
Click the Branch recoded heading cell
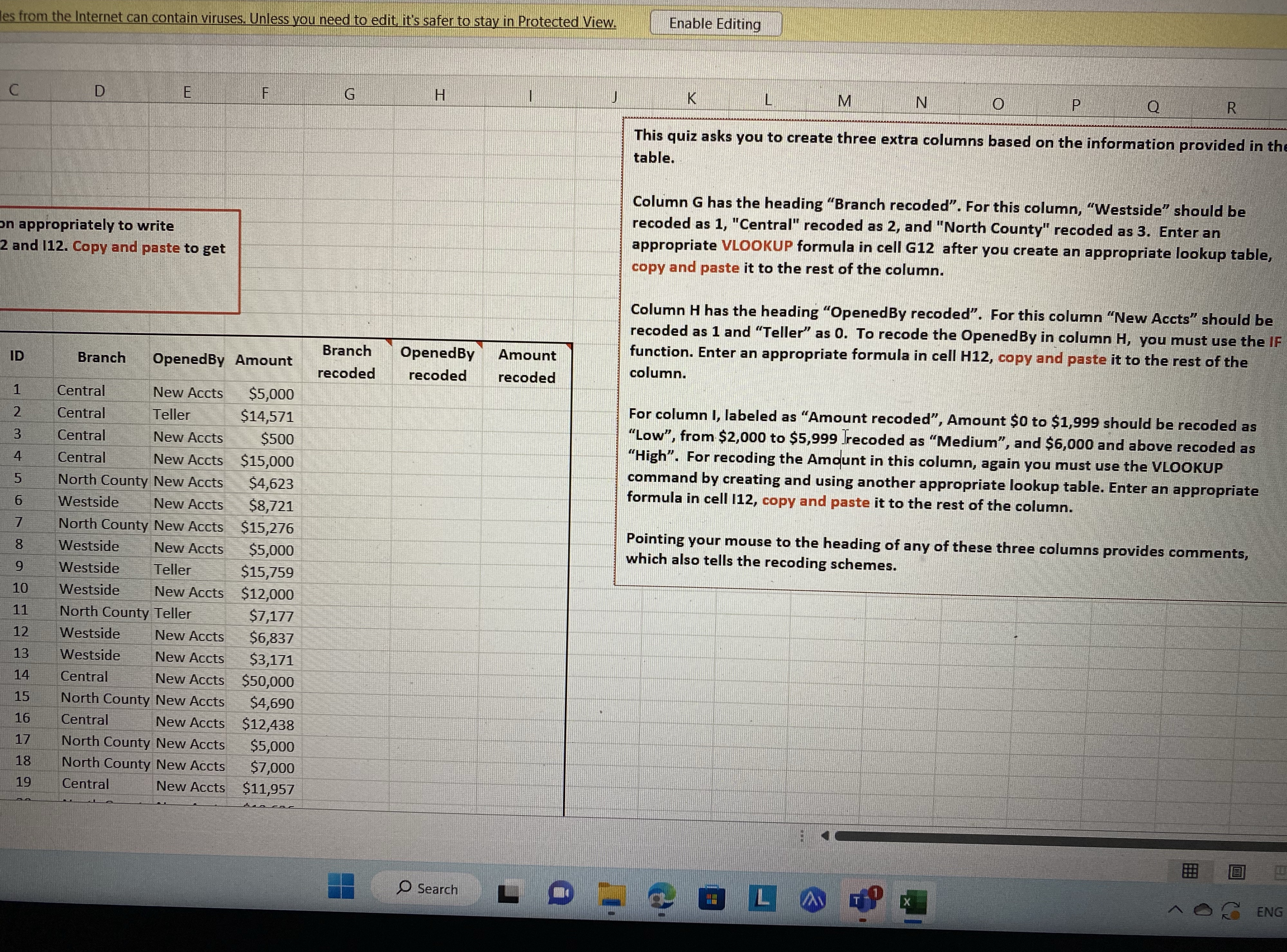(346, 362)
